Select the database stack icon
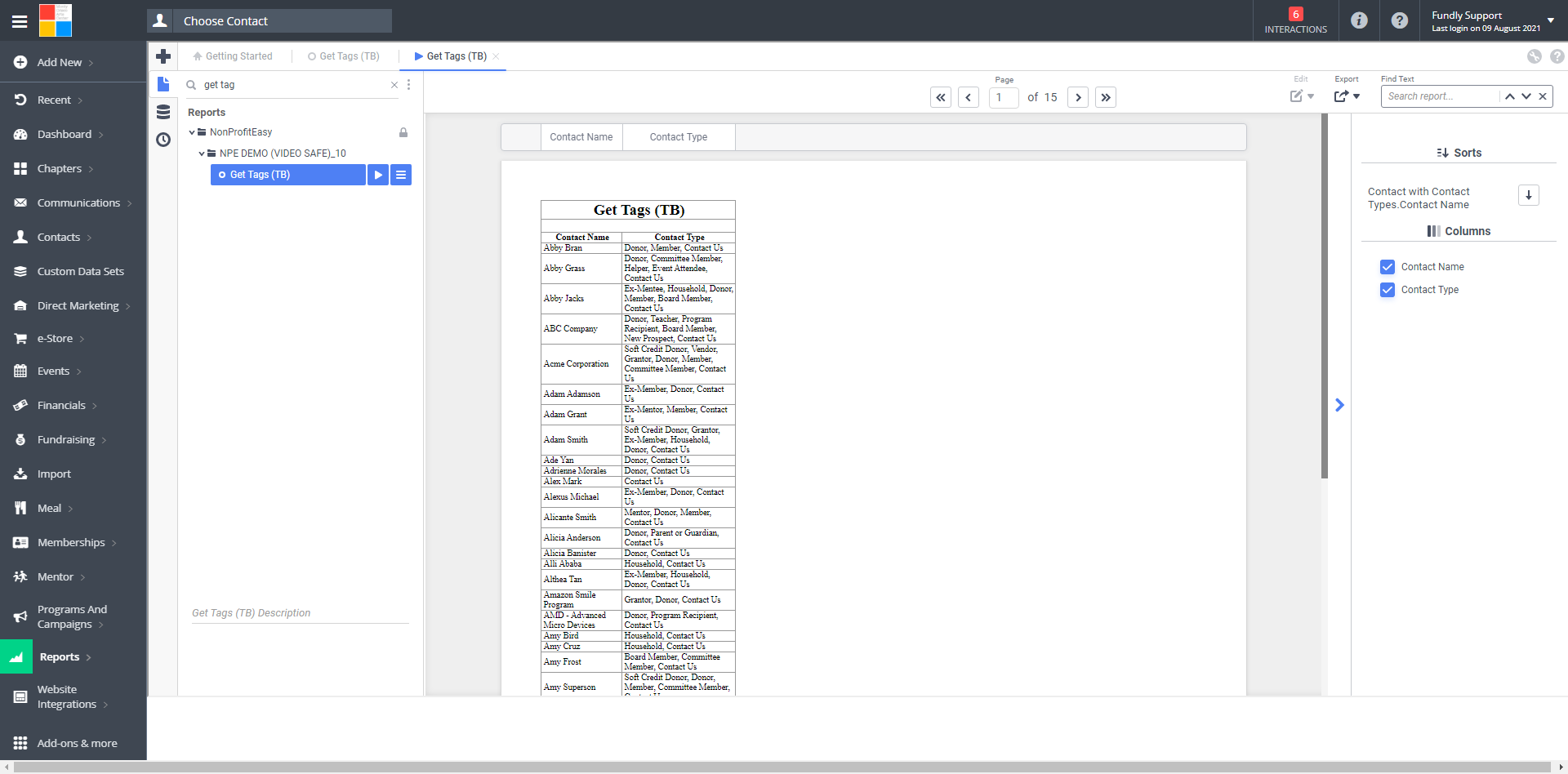Screen dimensions: 1568x774 click(x=163, y=112)
